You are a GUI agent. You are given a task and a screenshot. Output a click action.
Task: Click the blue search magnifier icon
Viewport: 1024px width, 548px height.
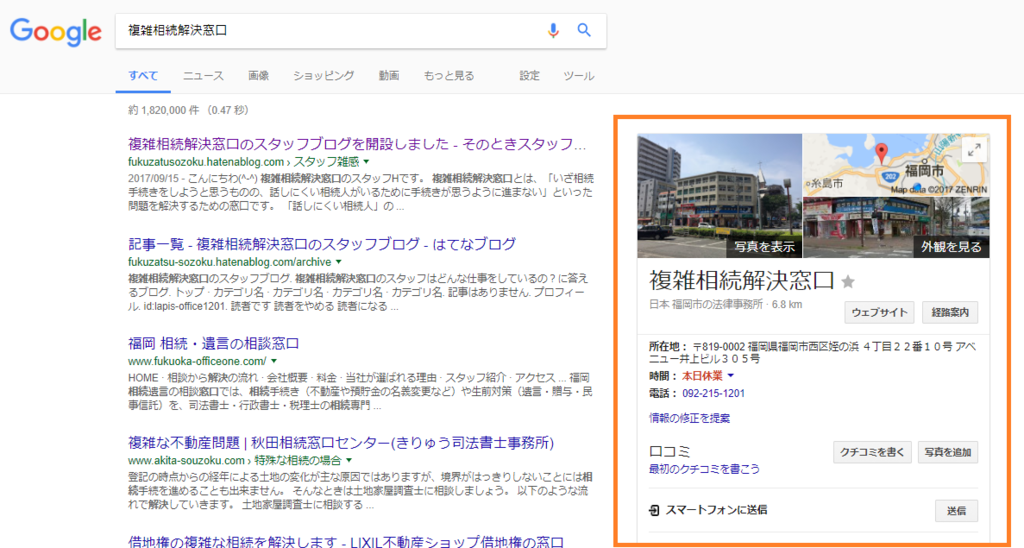pos(584,30)
